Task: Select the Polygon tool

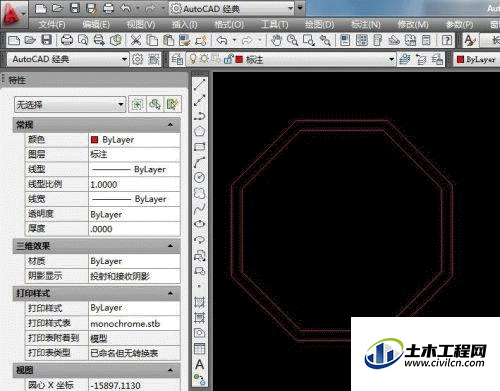Action: click(x=200, y=131)
